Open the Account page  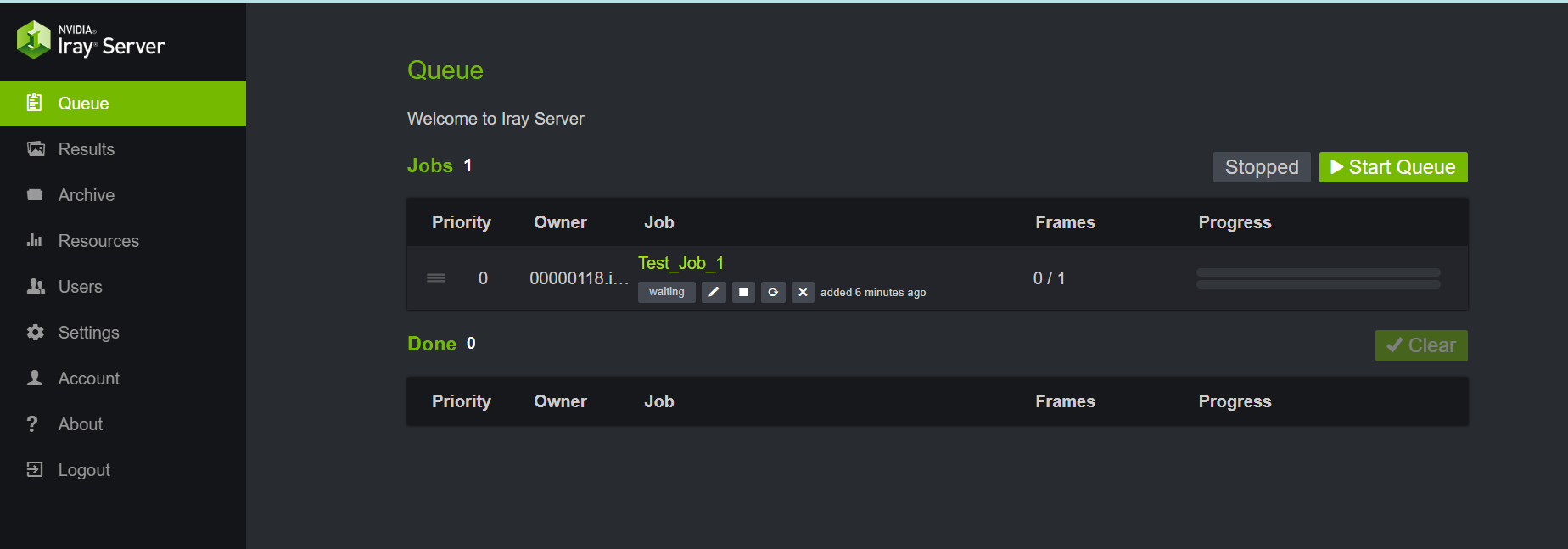coord(88,378)
